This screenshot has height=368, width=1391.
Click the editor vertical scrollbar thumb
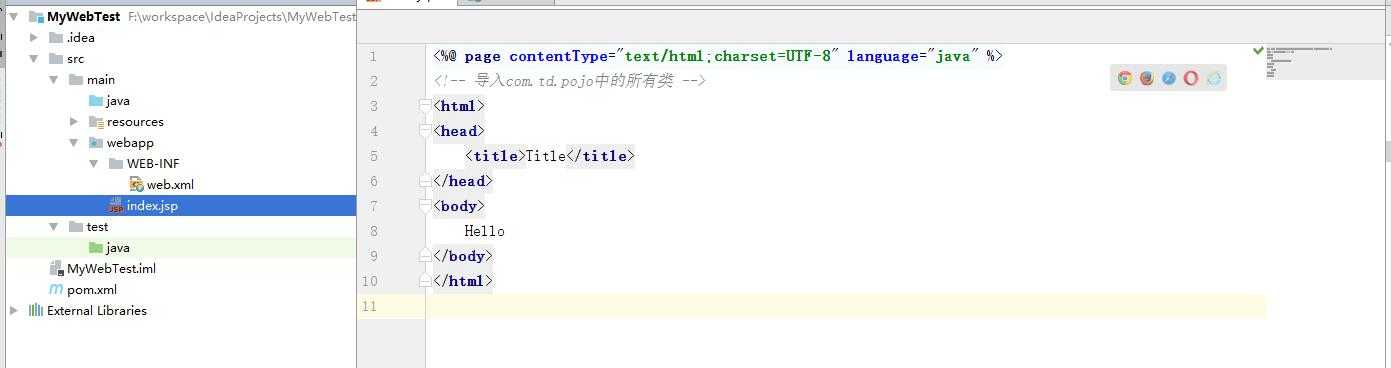1387,152
